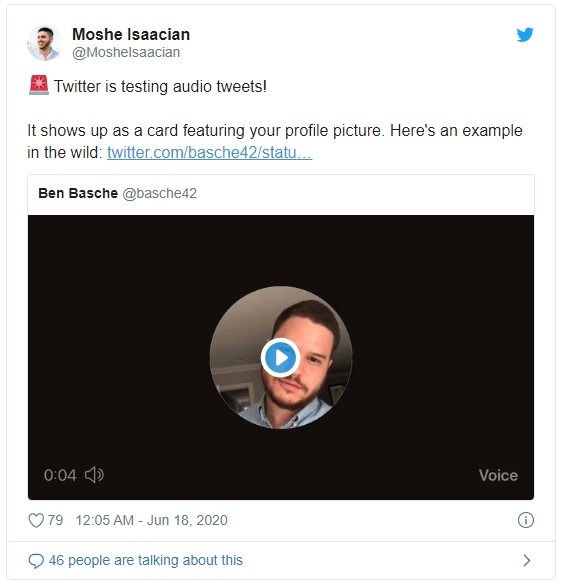Open Moshe Isaacian's profile picture
The image size is (562, 588).
click(44, 43)
